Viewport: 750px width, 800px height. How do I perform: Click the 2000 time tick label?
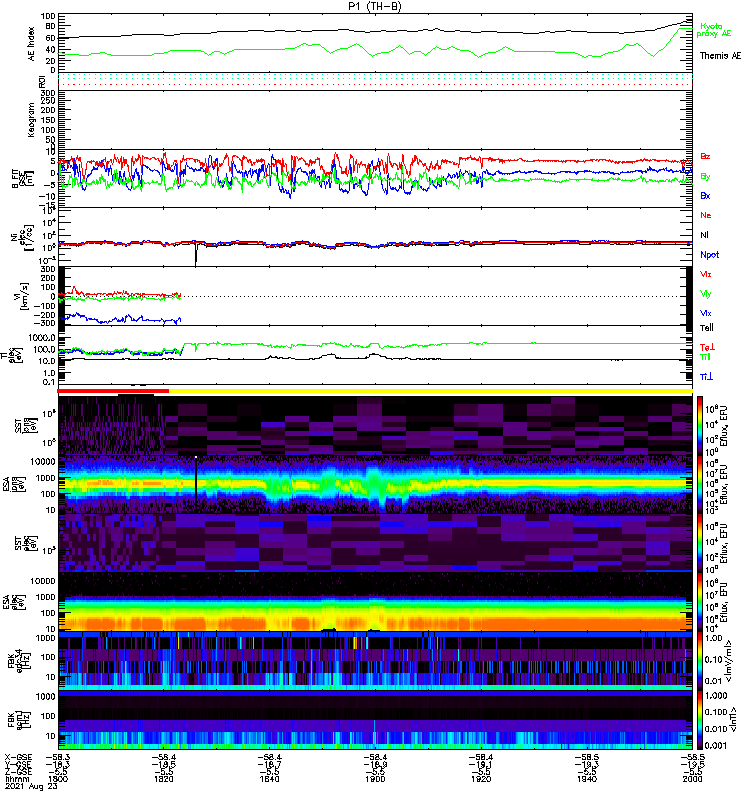click(x=692, y=779)
